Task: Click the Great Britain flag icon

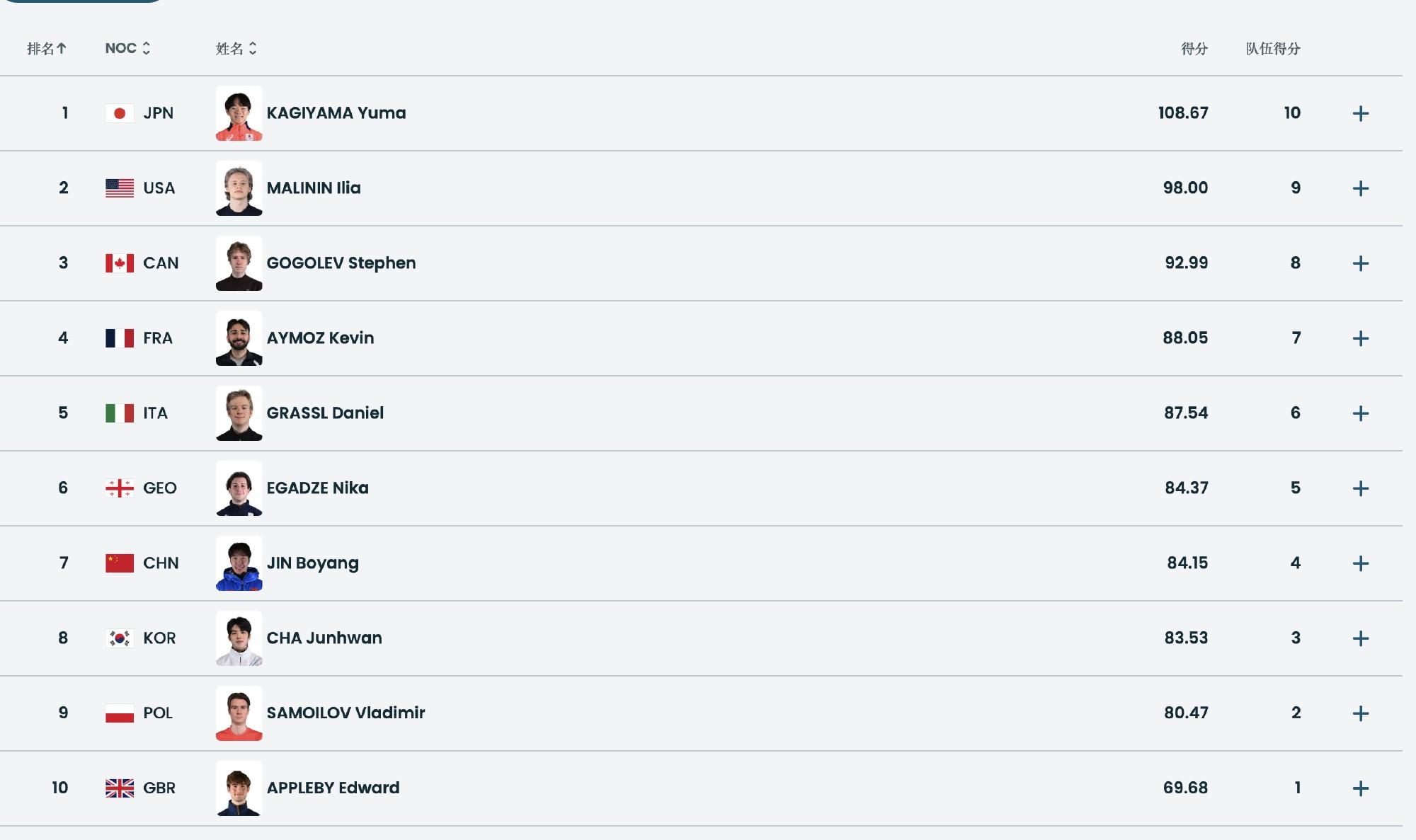Action: click(120, 788)
